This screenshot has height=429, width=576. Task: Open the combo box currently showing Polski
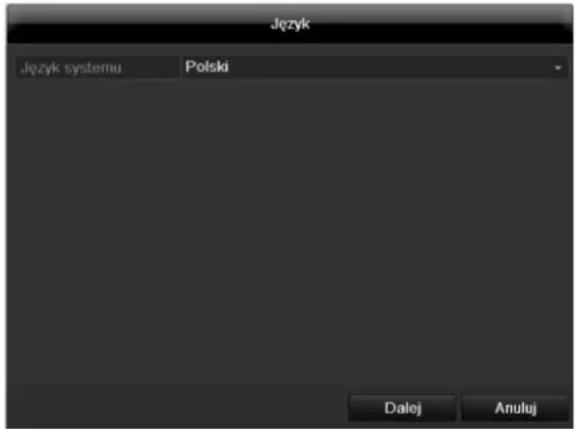coord(375,67)
